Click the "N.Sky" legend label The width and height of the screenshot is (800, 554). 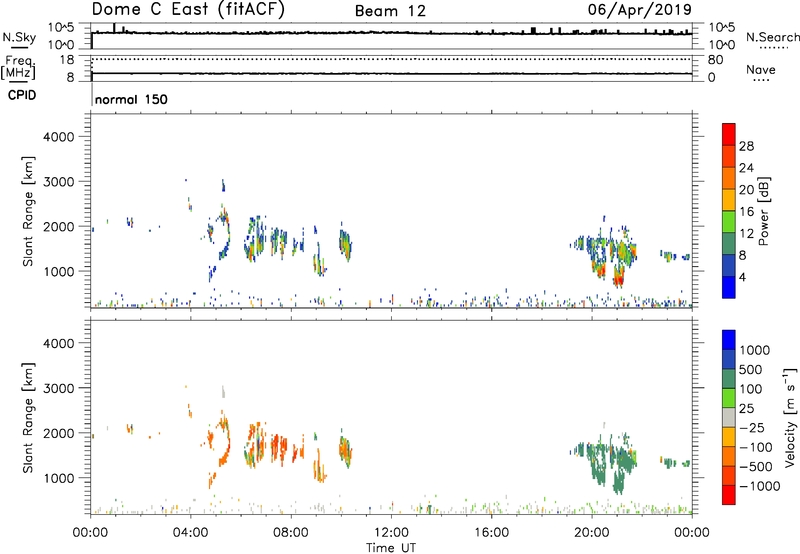coord(19,37)
